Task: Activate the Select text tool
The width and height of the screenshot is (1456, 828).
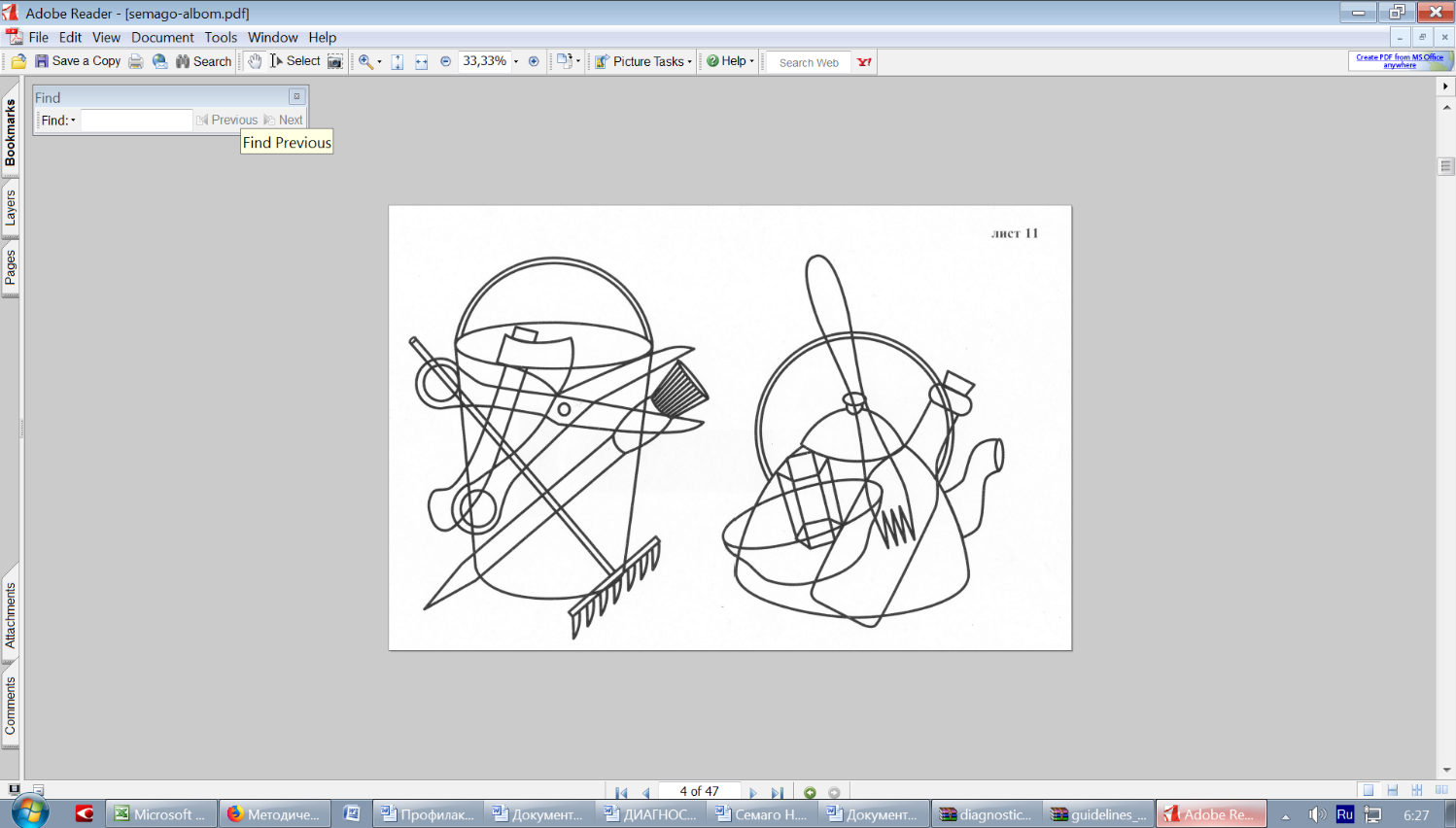Action: pos(295,61)
